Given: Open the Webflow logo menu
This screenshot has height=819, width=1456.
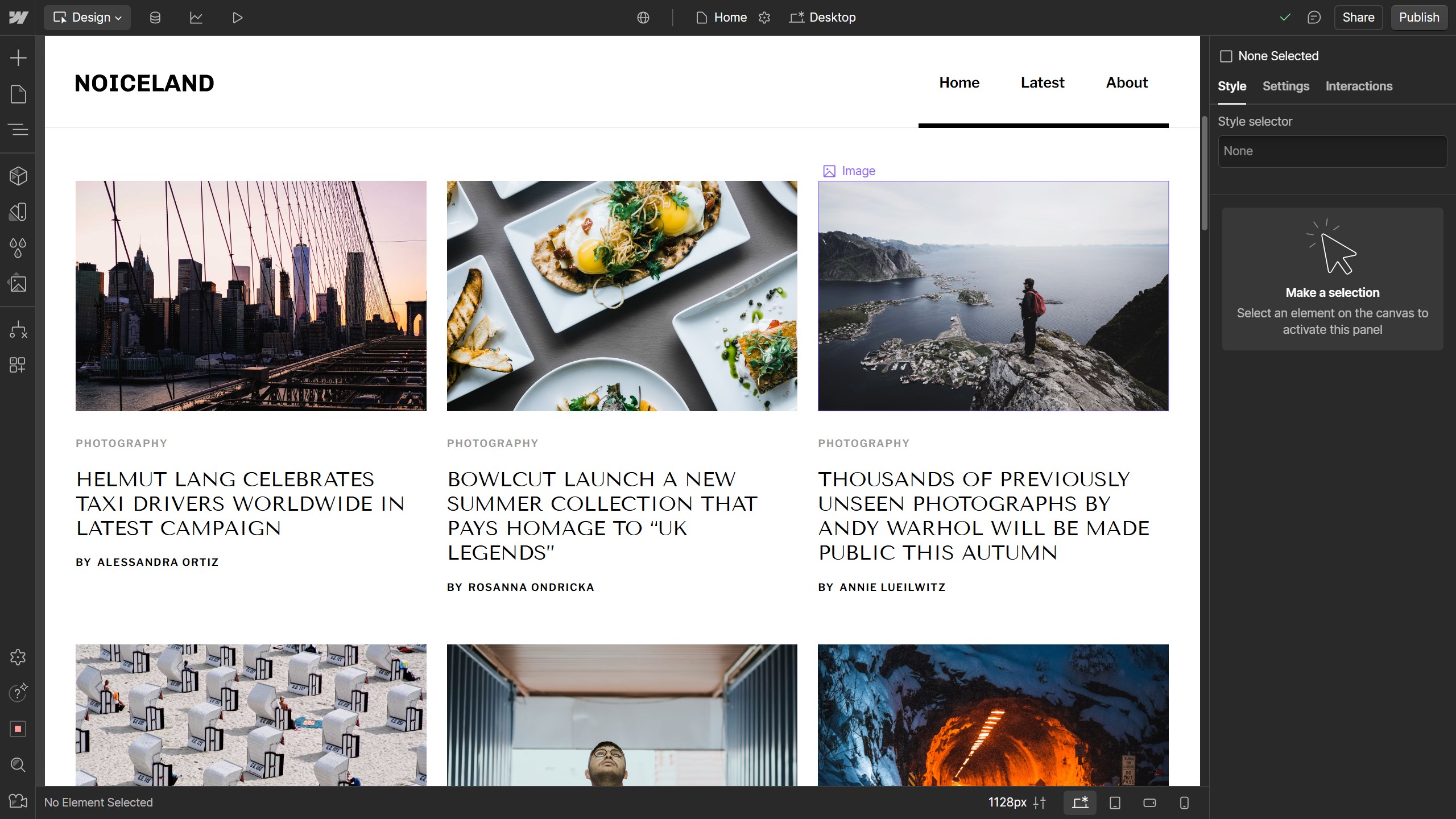Looking at the screenshot, I should coord(18,18).
